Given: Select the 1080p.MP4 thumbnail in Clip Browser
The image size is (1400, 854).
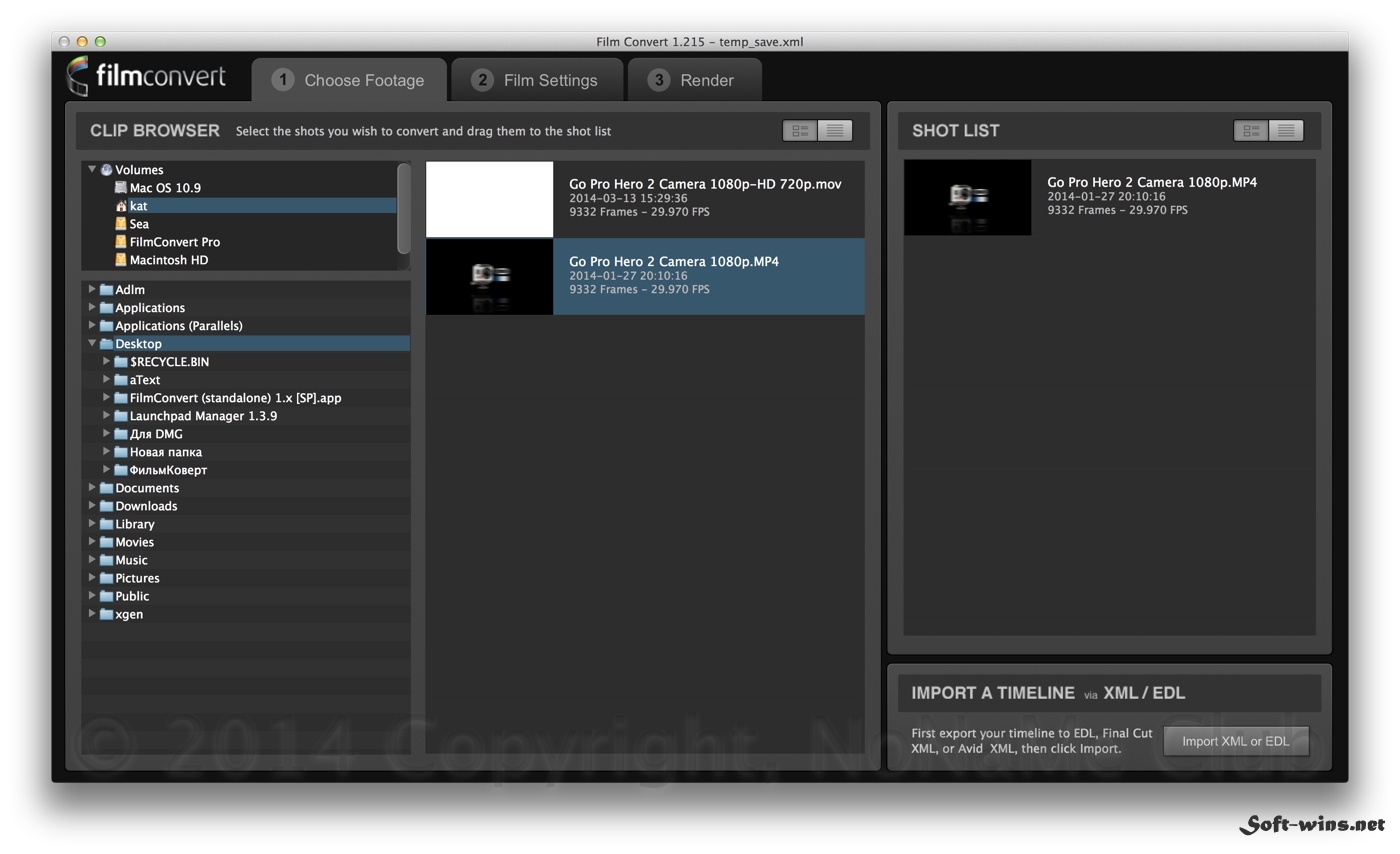Looking at the screenshot, I should 489,277.
